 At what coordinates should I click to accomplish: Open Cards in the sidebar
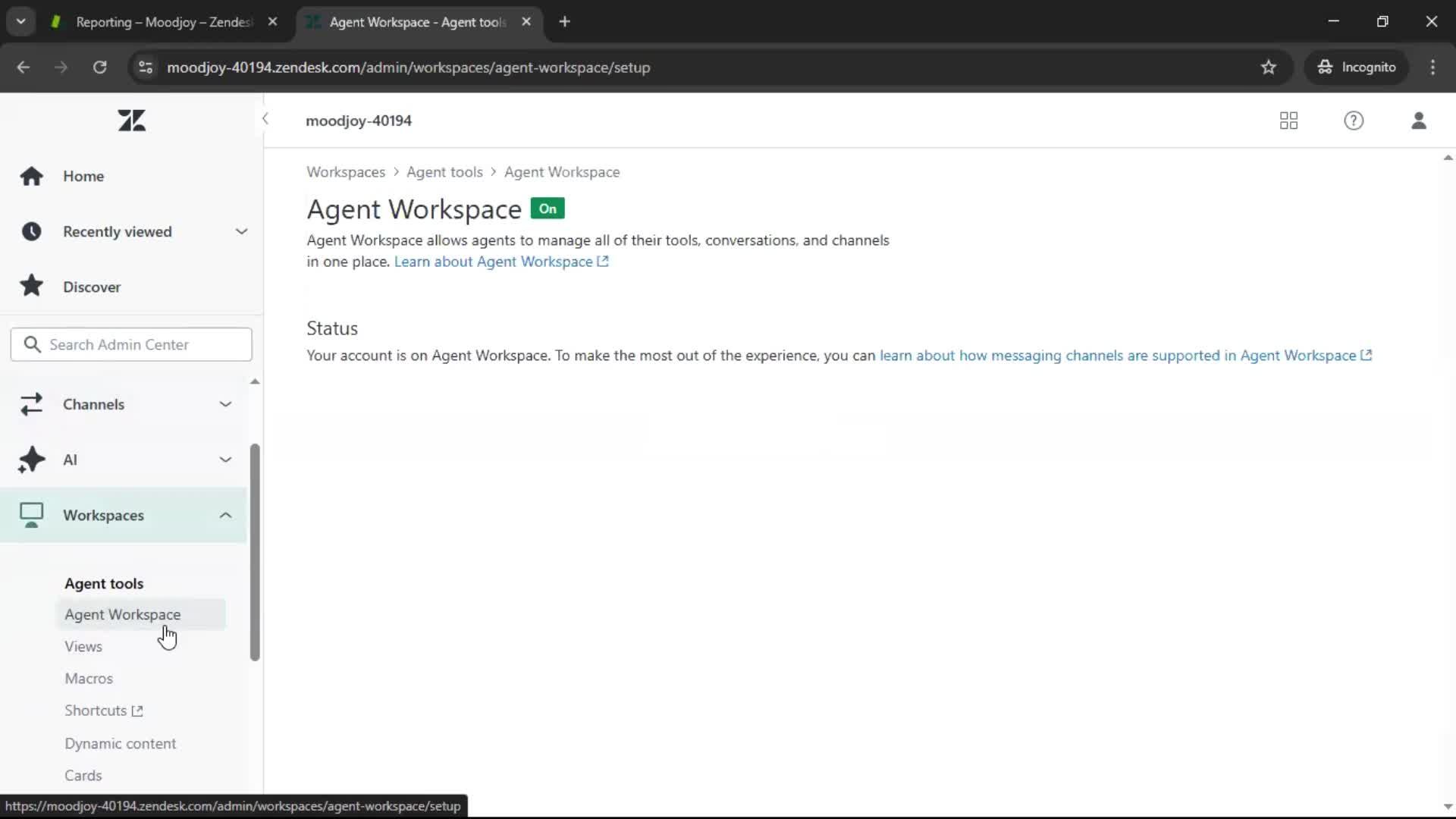(83, 775)
